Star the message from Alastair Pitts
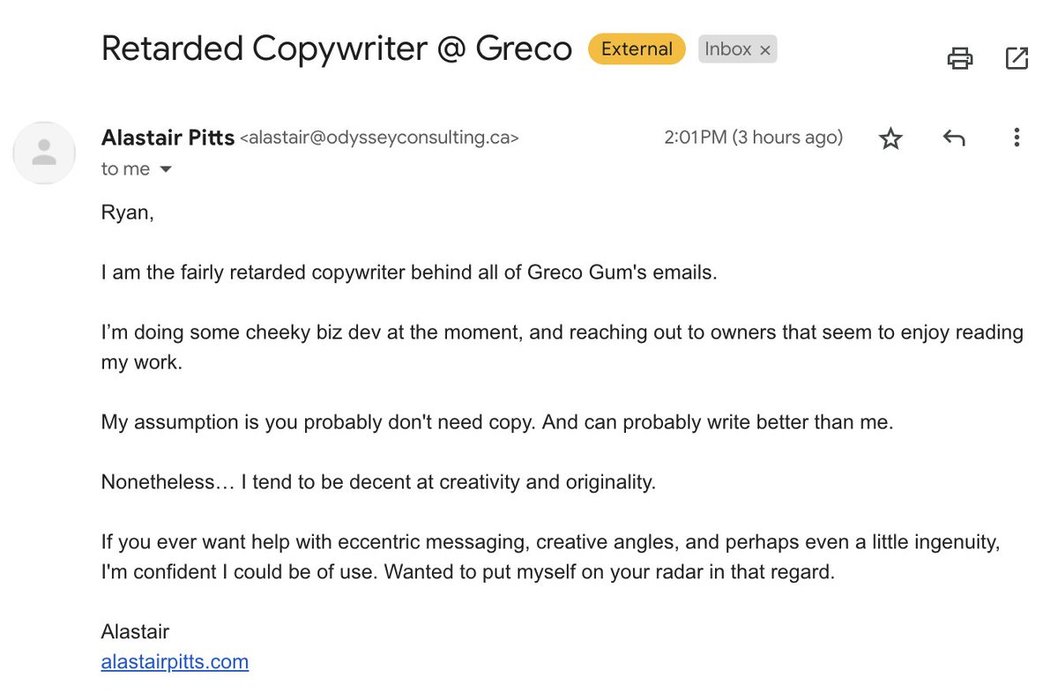Image resolution: width=1058 pixels, height=700 pixels. point(891,138)
